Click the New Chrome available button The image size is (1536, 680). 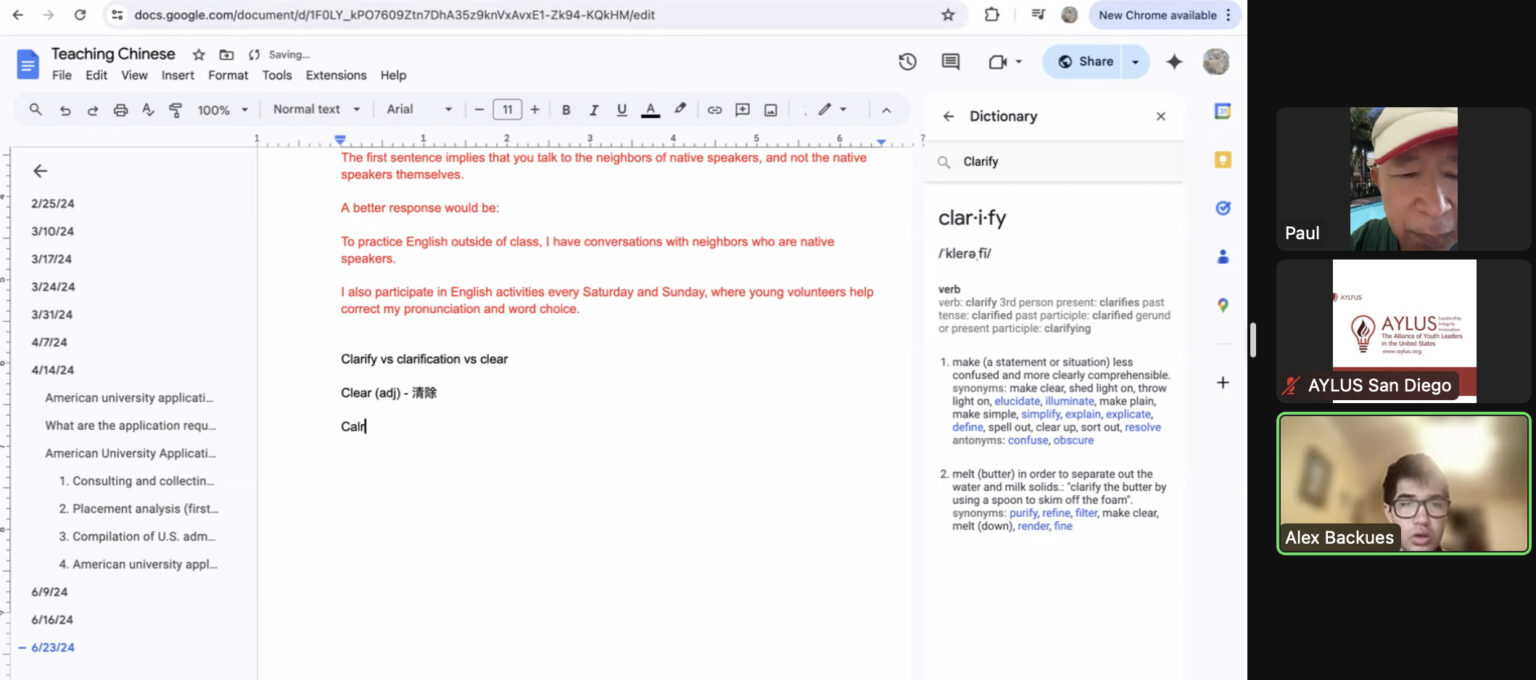pos(1166,15)
